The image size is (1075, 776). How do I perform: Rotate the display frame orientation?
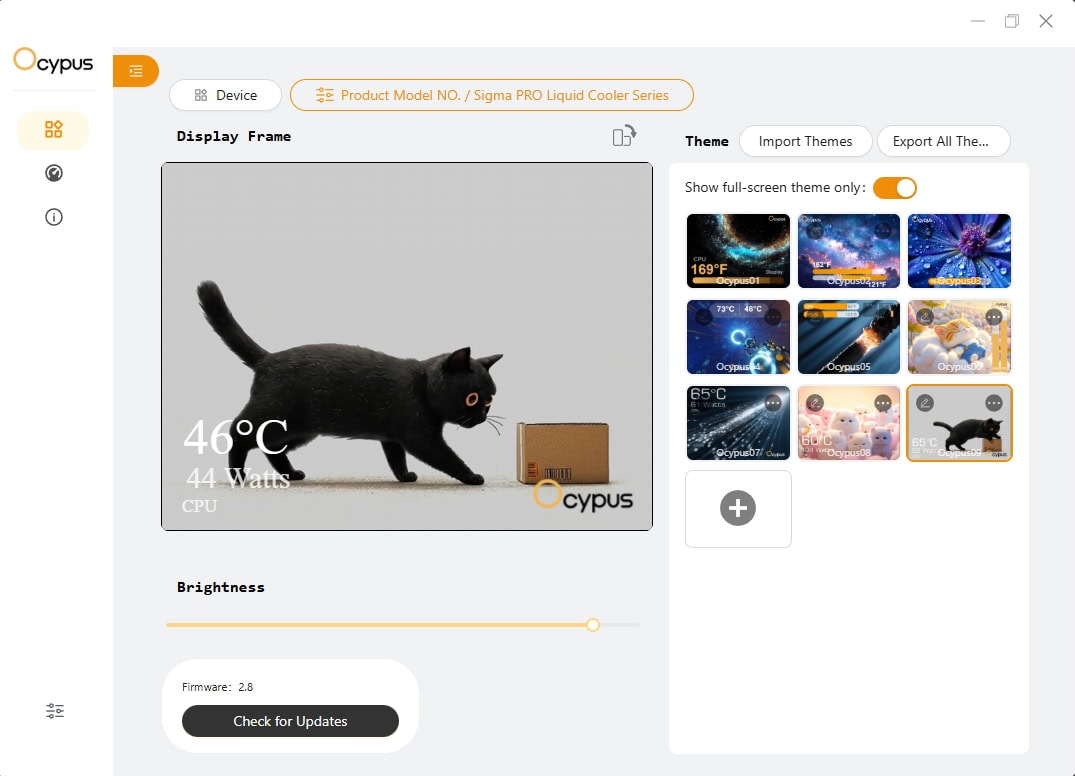coord(624,136)
